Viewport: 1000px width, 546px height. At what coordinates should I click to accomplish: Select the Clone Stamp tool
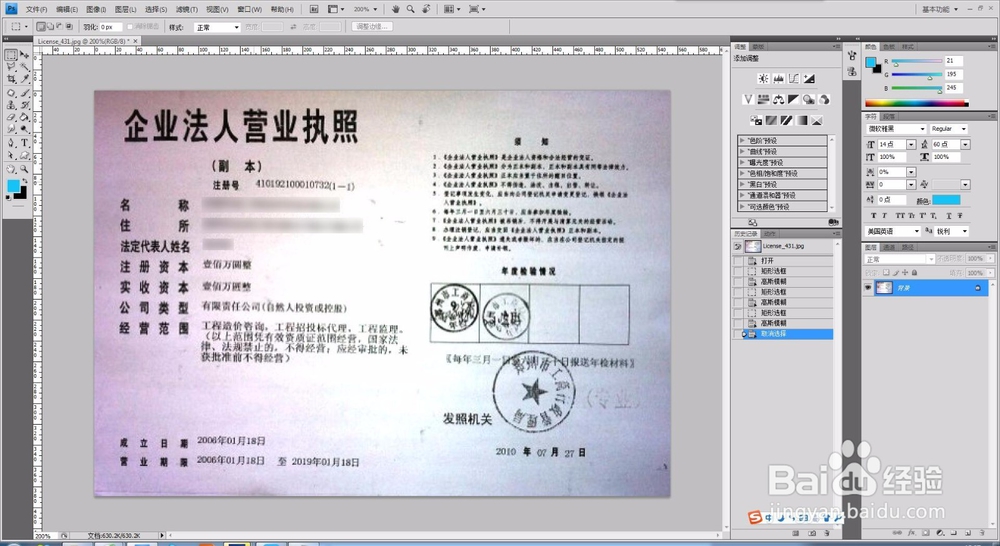point(11,105)
